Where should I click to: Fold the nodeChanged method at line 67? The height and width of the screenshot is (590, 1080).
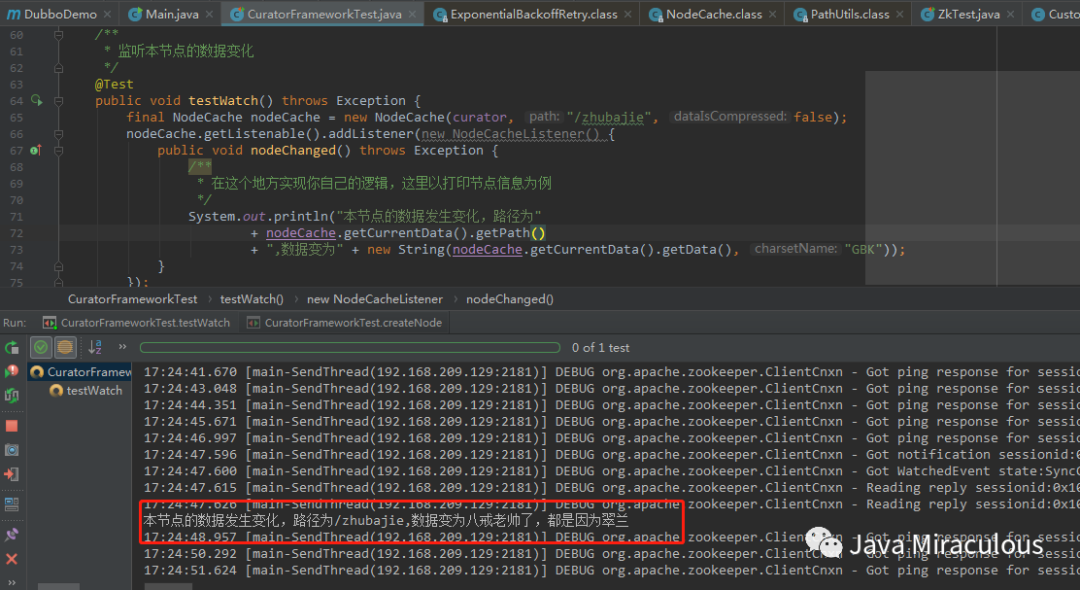pyautogui.click(x=59, y=150)
